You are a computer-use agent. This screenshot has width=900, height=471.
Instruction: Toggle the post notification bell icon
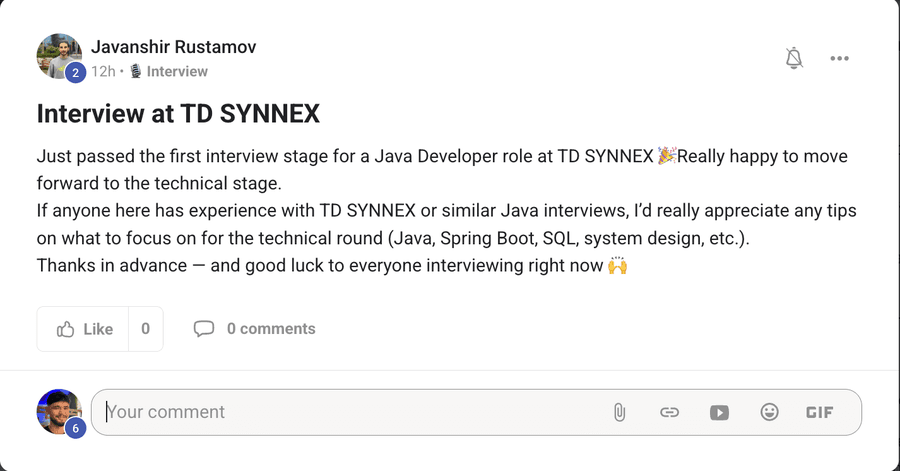pyautogui.click(x=794, y=58)
